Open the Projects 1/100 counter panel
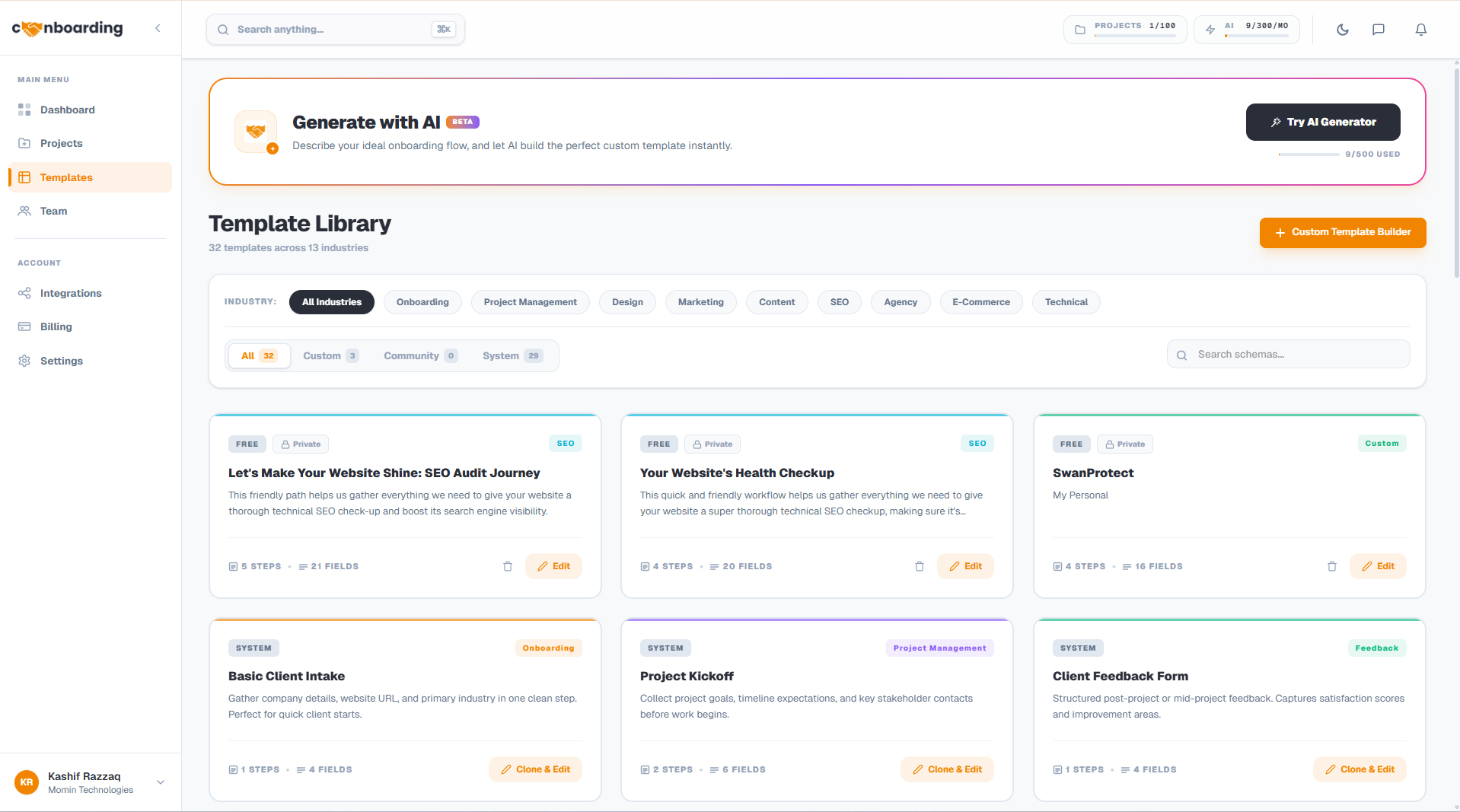This screenshot has height=812, width=1460. click(x=1125, y=30)
